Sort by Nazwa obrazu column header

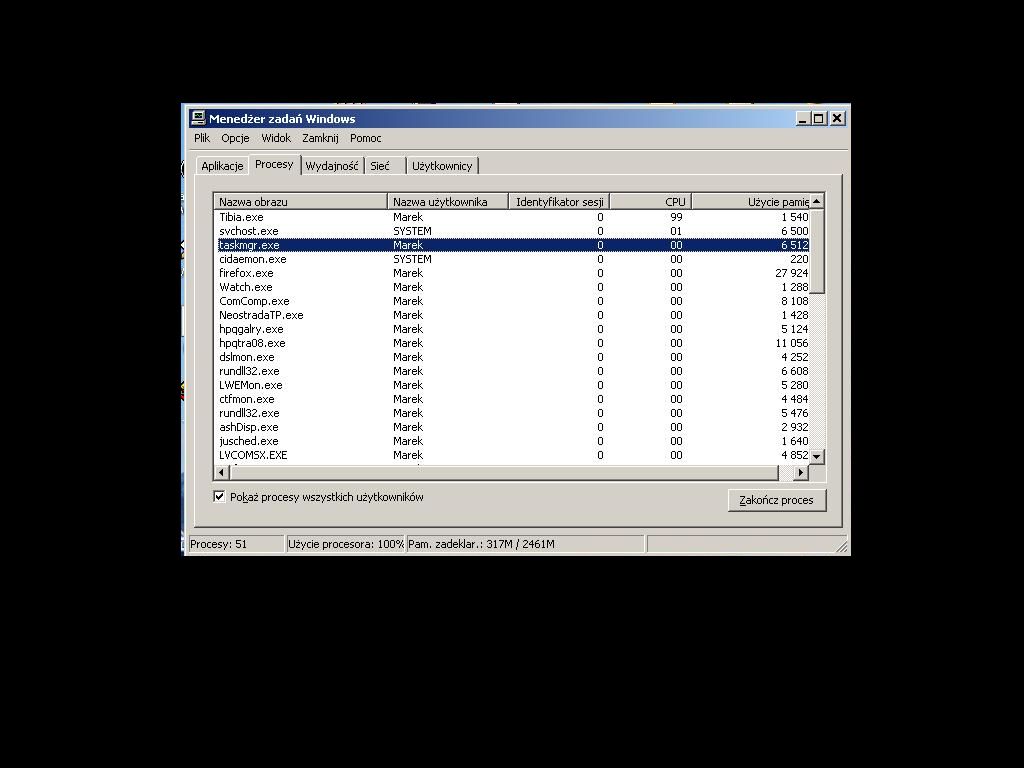(x=300, y=202)
